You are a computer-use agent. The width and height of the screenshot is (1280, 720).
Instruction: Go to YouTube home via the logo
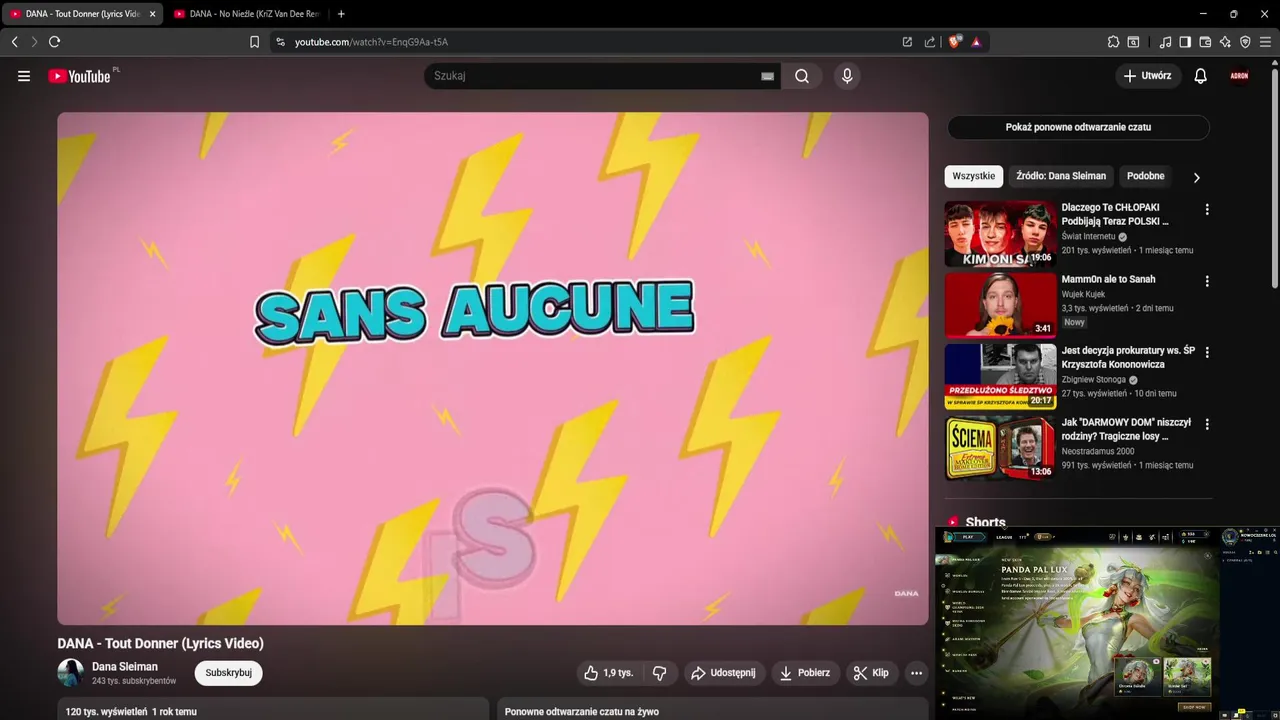[x=79, y=76]
